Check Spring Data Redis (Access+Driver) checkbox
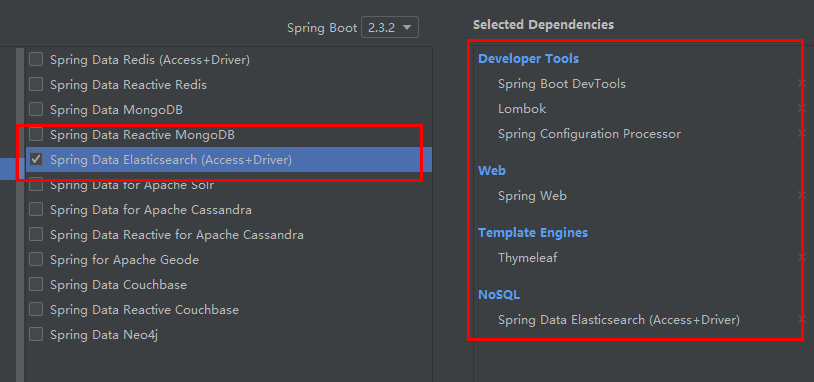The height and width of the screenshot is (382, 814). click(36, 60)
